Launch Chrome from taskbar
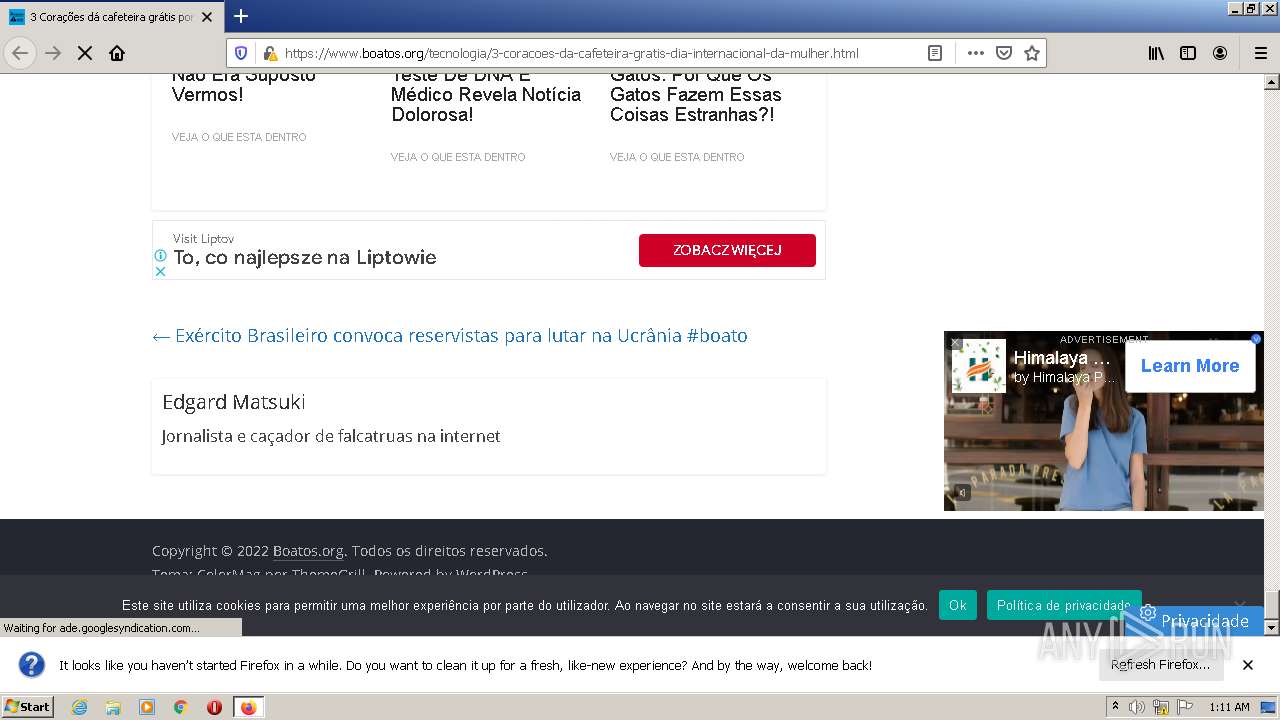Screen dimensions: 1280x720 click(x=181, y=707)
